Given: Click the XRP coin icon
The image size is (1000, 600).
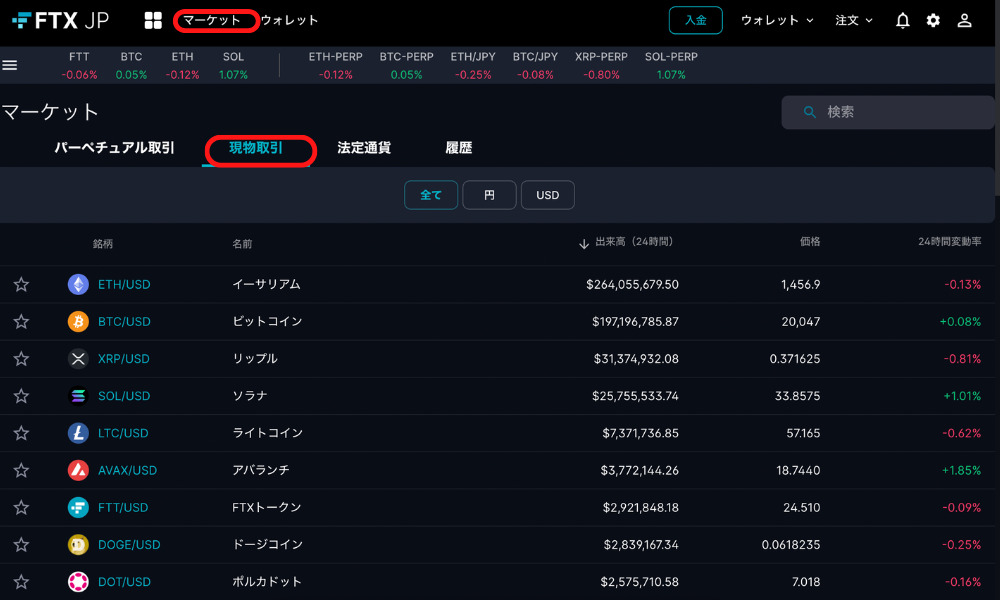Looking at the screenshot, I should coord(78,358).
